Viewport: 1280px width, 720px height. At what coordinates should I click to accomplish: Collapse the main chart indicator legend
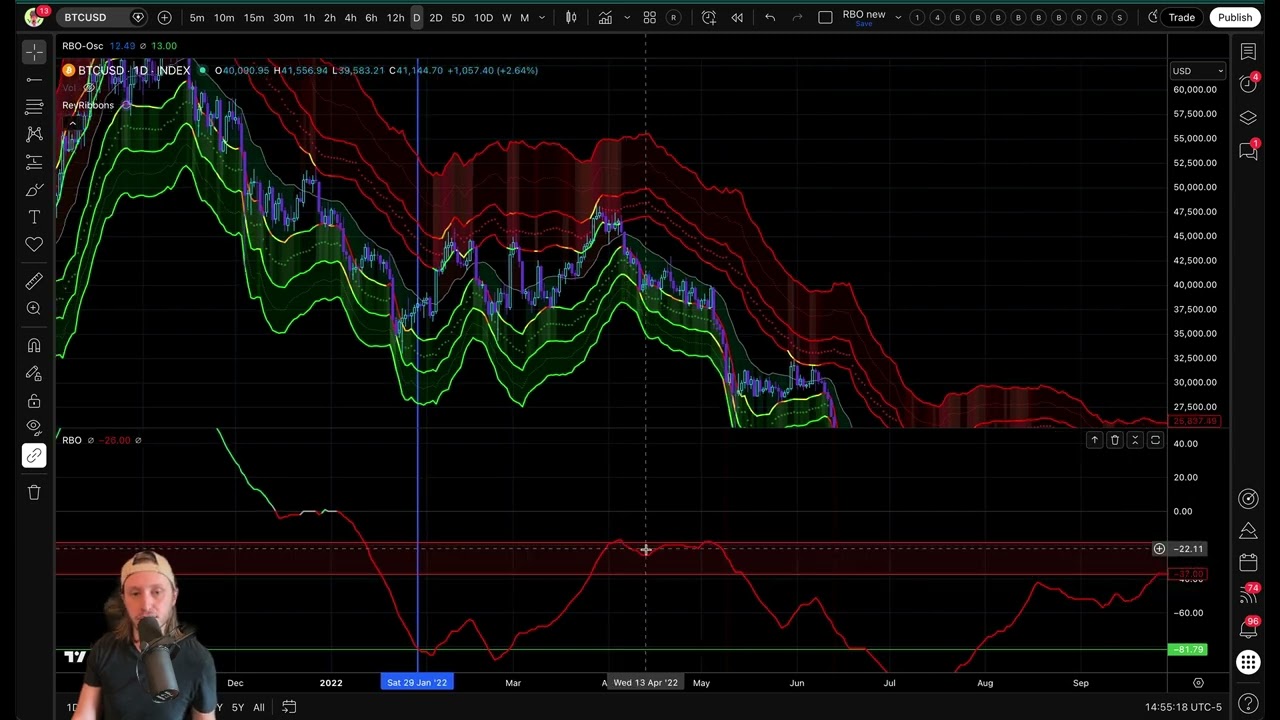(x=72, y=123)
